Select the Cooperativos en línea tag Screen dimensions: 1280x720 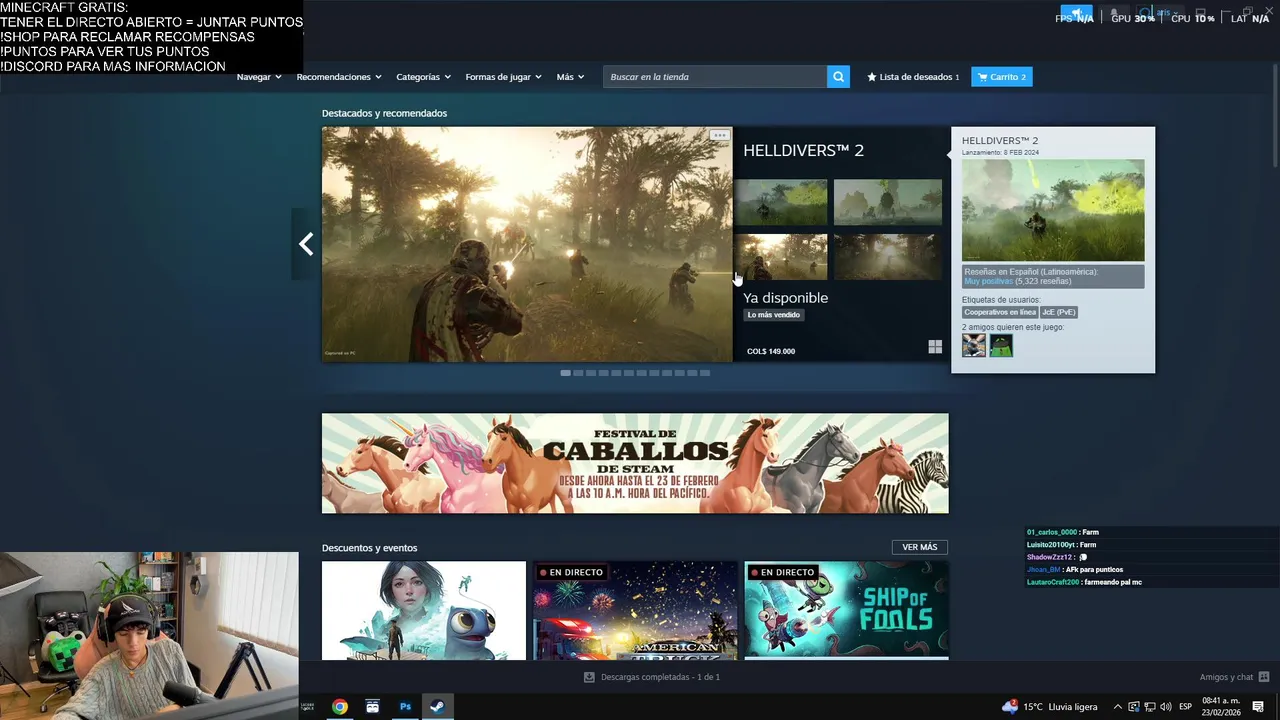click(1000, 312)
